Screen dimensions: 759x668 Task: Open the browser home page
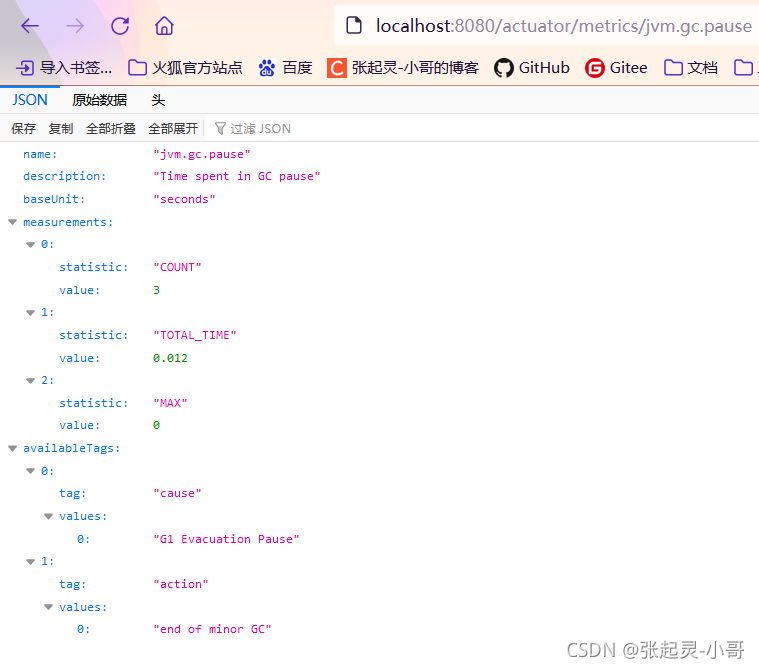pyautogui.click(x=164, y=26)
